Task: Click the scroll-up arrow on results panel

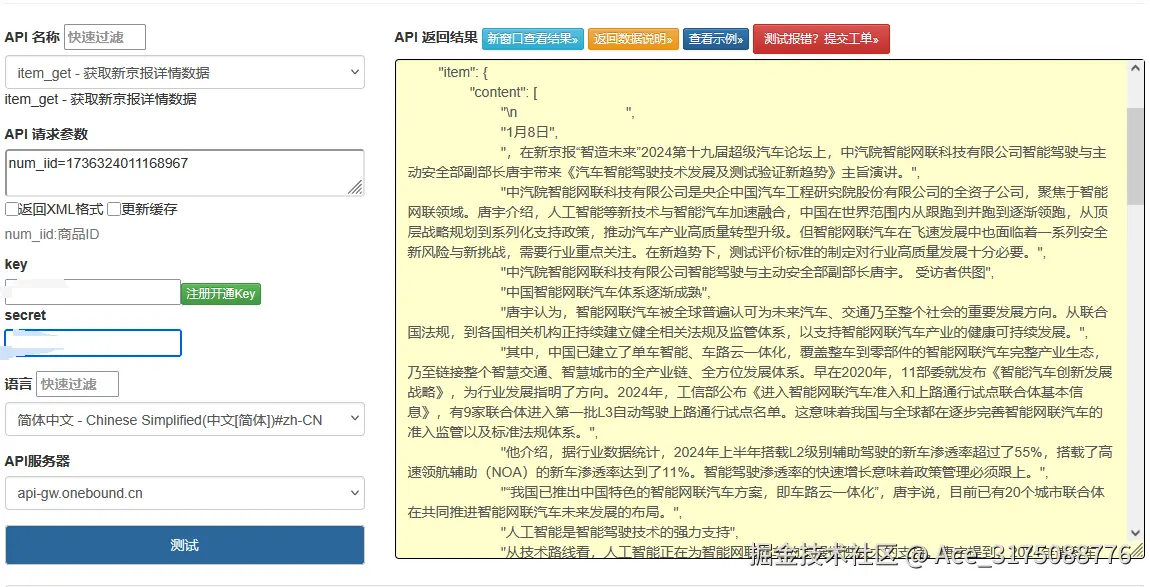Action: (x=1134, y=69)
